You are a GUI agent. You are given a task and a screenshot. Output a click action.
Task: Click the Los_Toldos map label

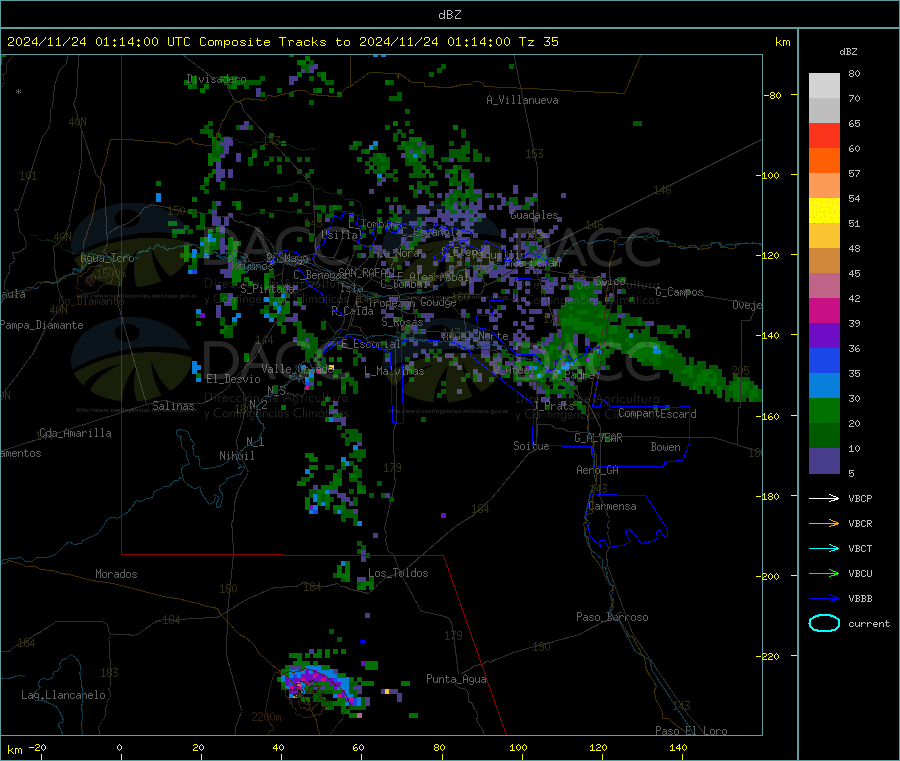[x=398, y=573]
